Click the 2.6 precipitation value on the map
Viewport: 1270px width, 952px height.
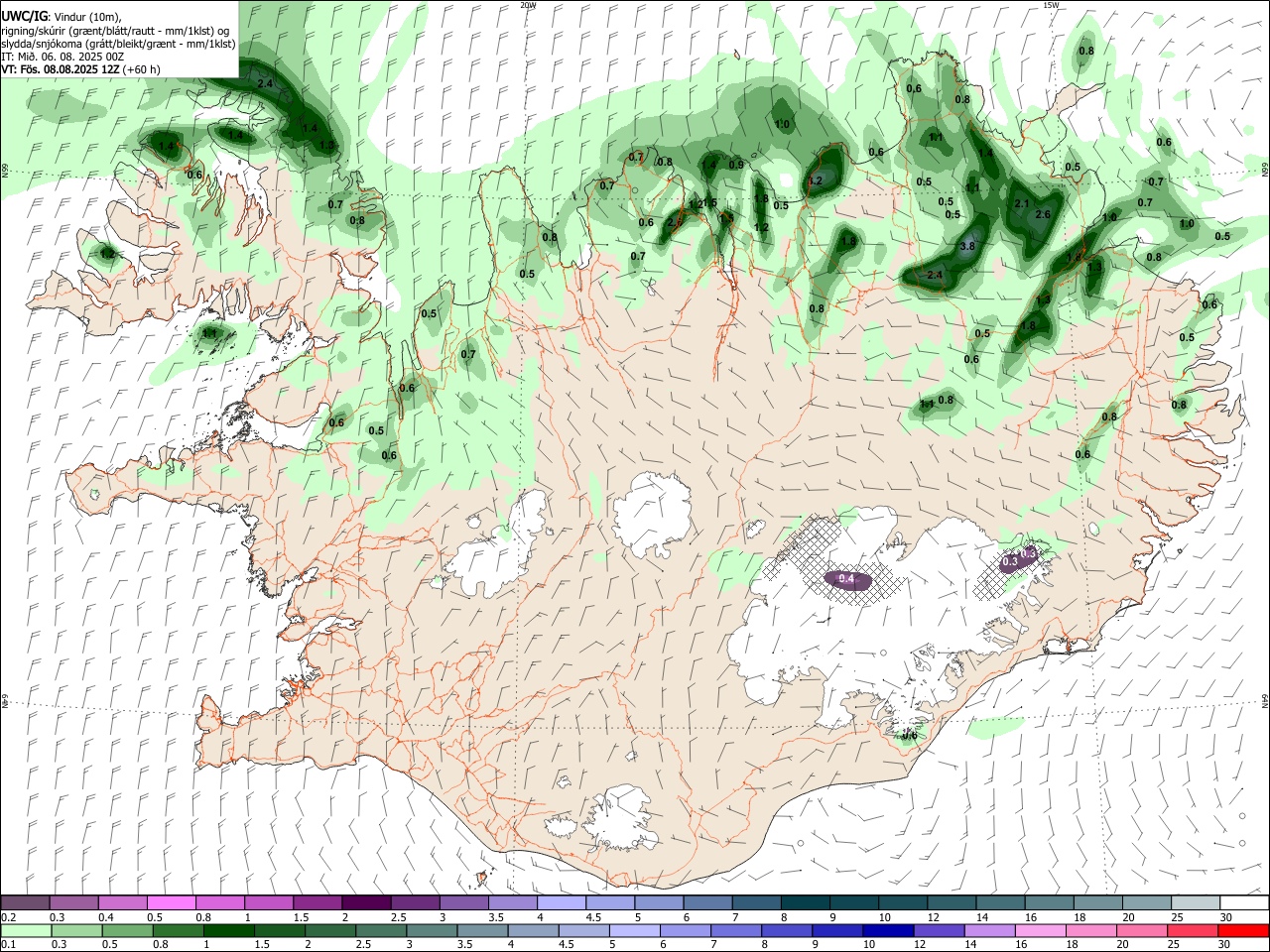(1042, 214)
